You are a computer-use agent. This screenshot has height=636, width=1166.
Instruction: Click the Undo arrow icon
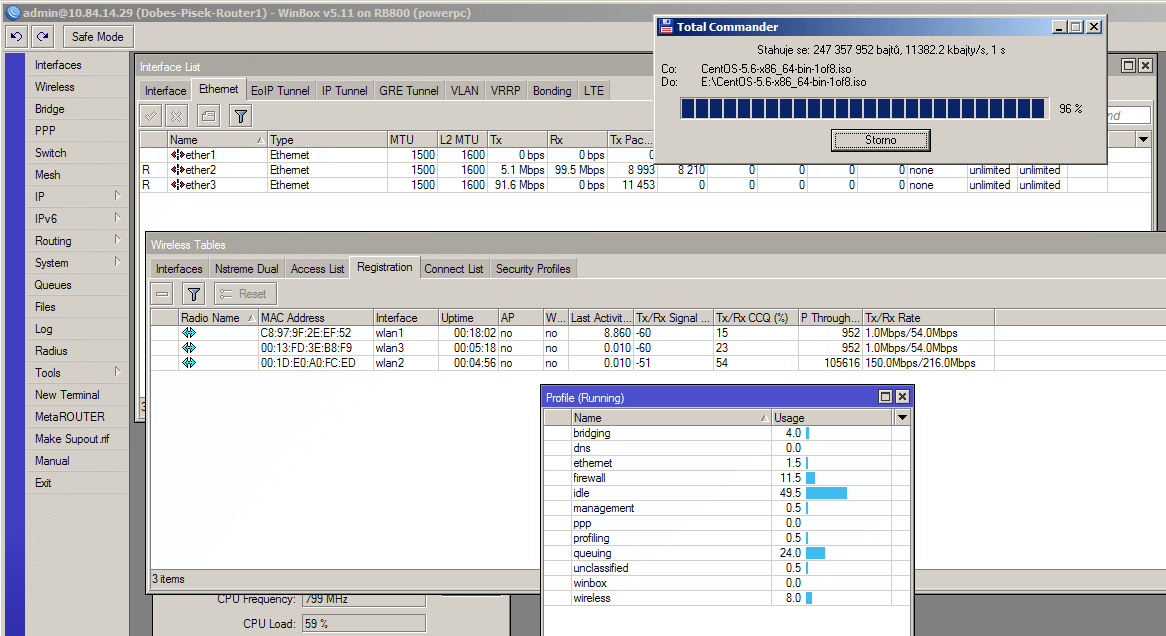point(17,36)
